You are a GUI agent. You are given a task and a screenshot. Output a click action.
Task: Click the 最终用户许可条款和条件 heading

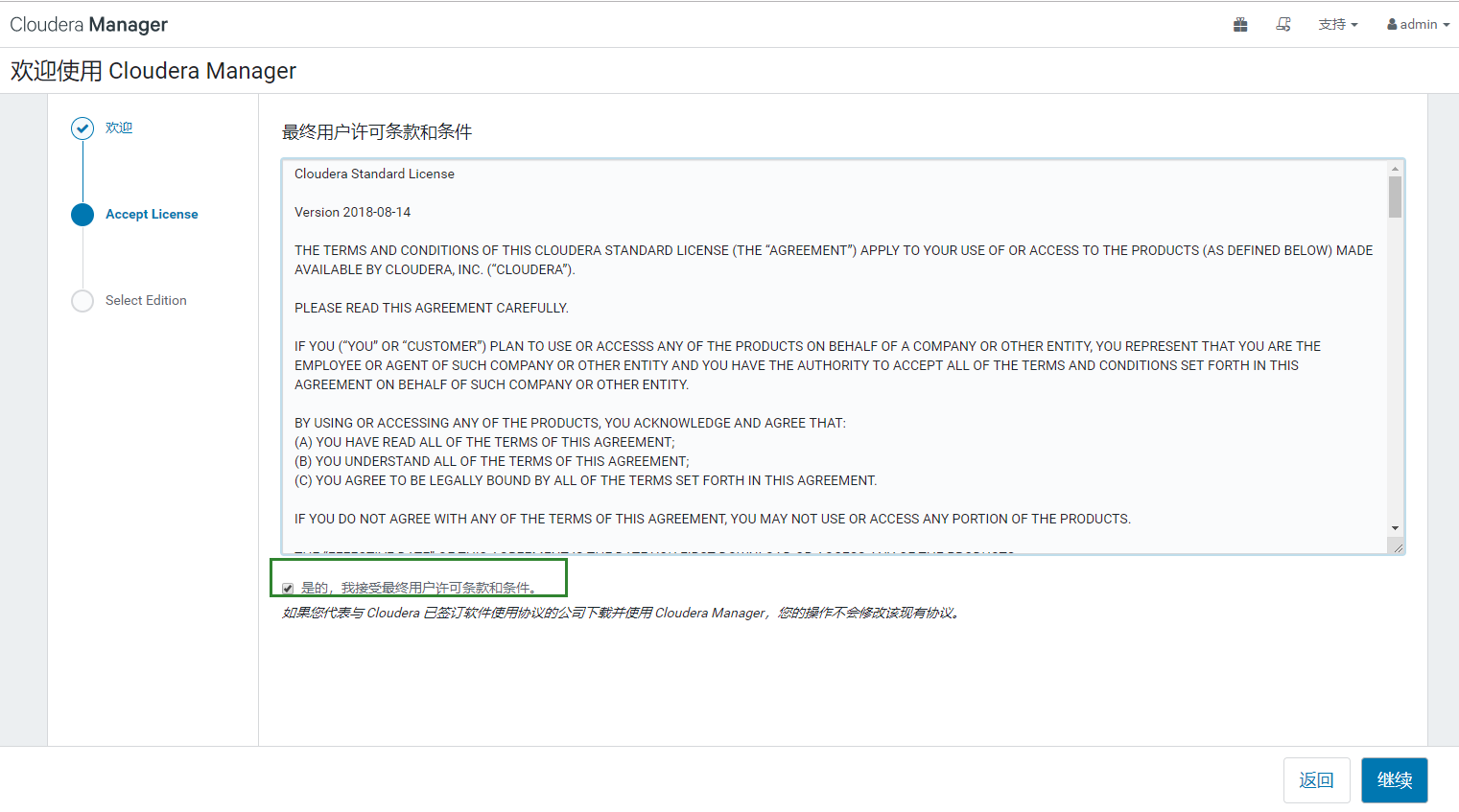[x=377, y=131]
